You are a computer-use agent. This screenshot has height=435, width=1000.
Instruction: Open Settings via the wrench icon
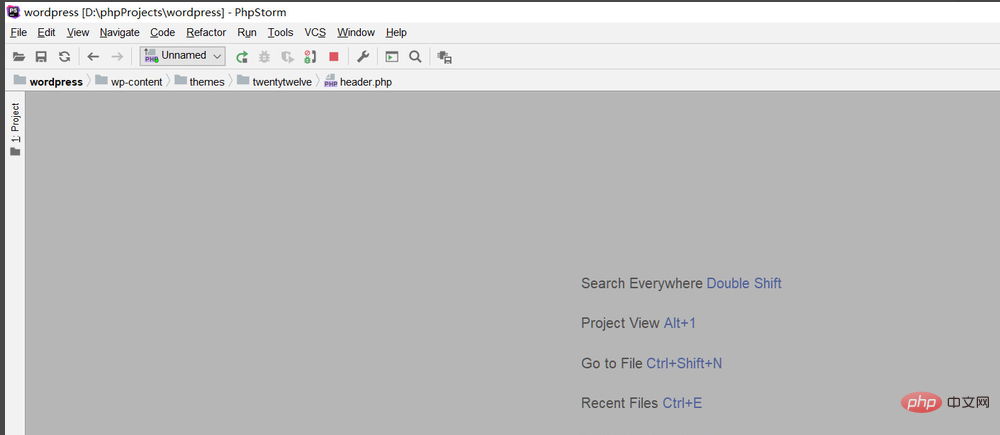pyautogui.click(x=363, y=57)
